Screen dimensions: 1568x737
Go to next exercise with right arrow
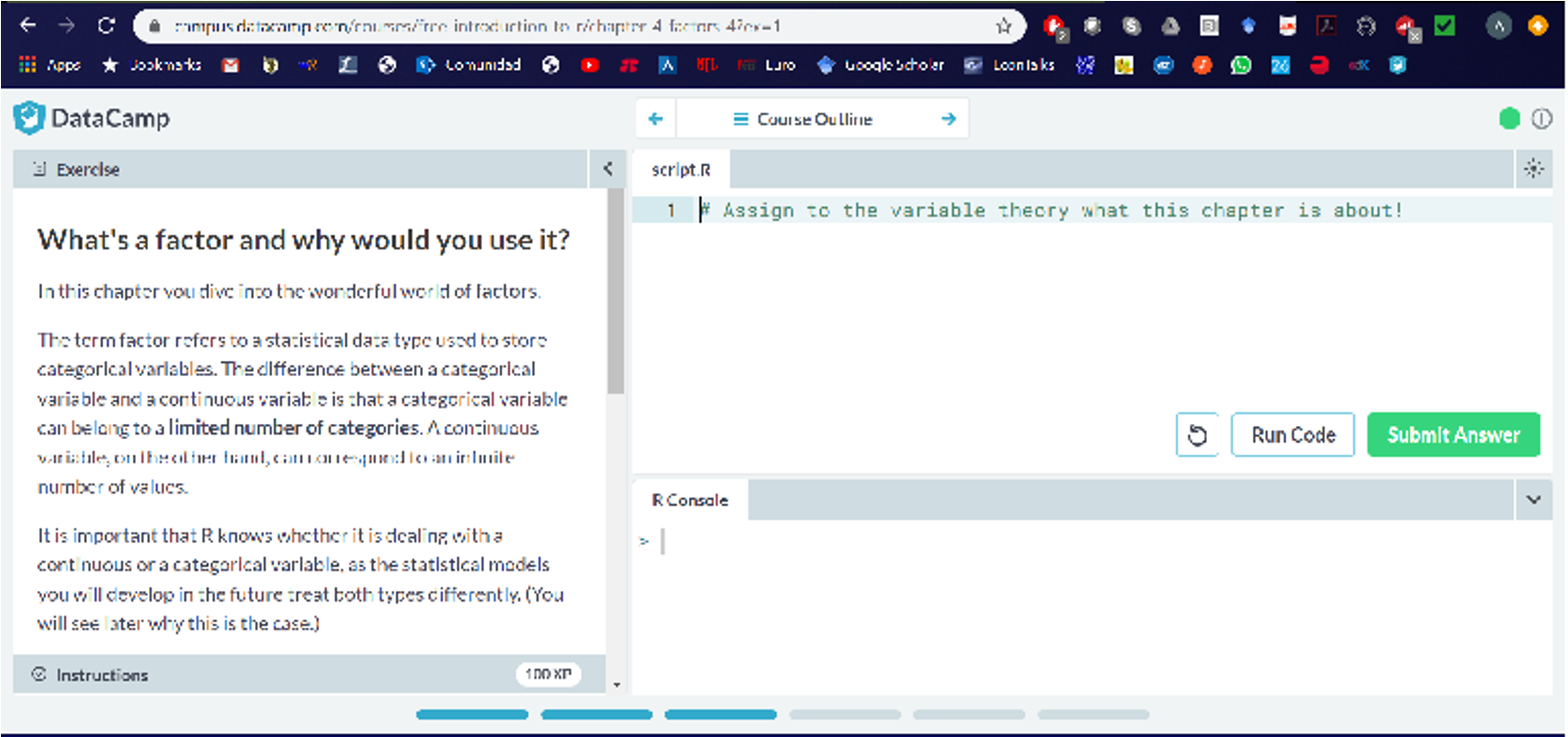[948, 119]
